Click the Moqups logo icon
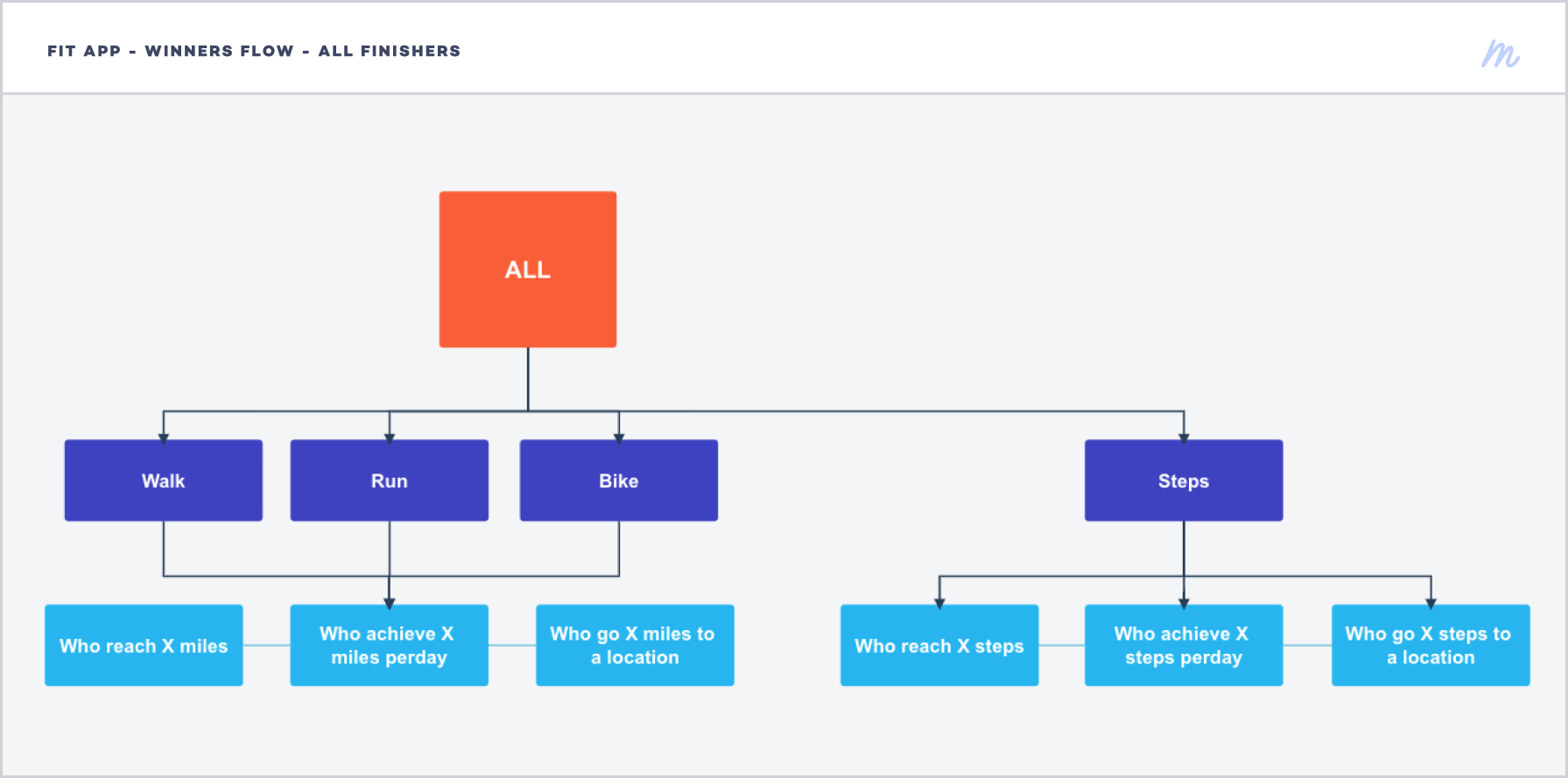The height and width of the screenshot is (778, 1568). 1500,54
